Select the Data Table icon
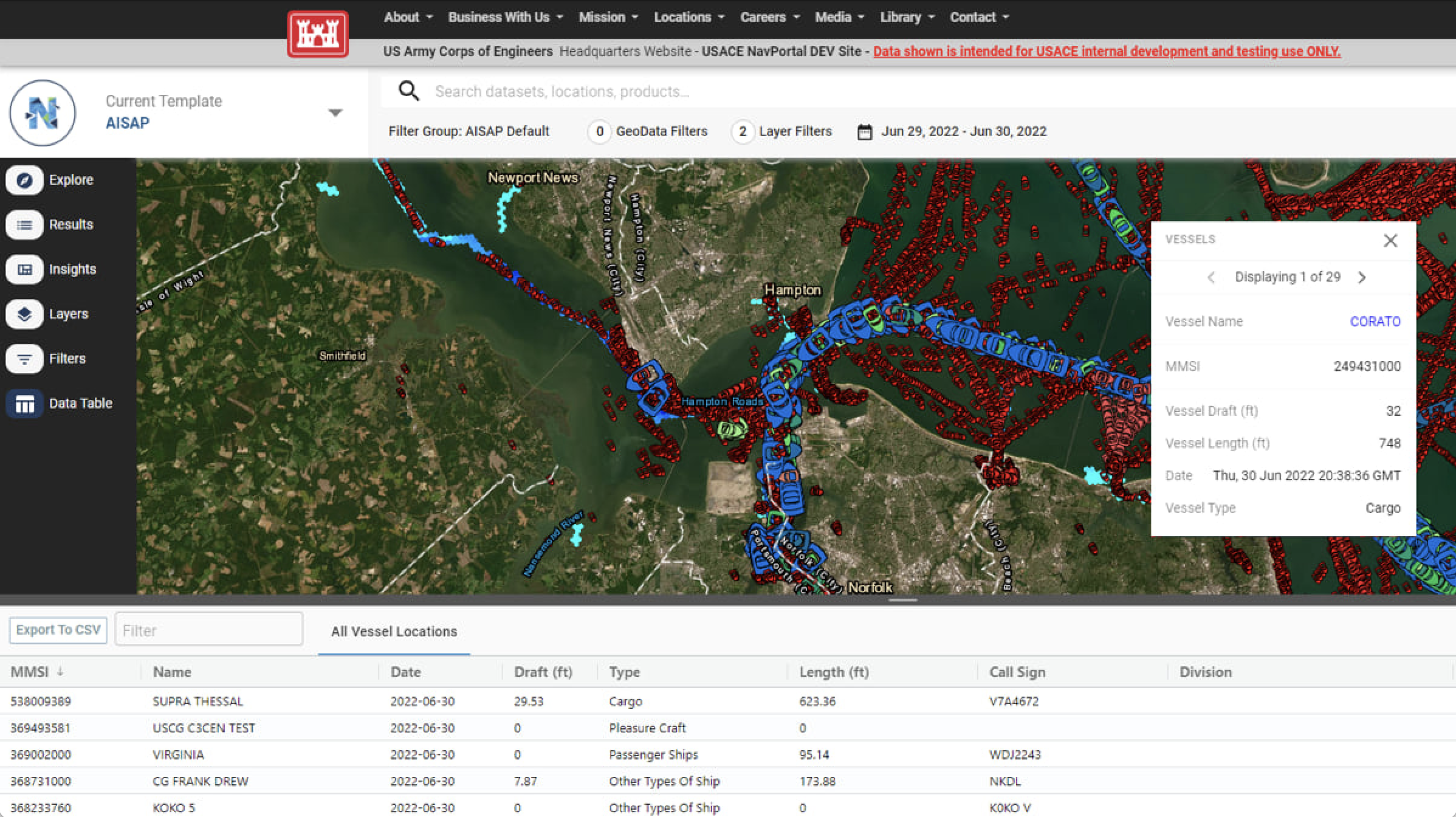This screenshot has width=1456, height=817. tap(24, 404)
